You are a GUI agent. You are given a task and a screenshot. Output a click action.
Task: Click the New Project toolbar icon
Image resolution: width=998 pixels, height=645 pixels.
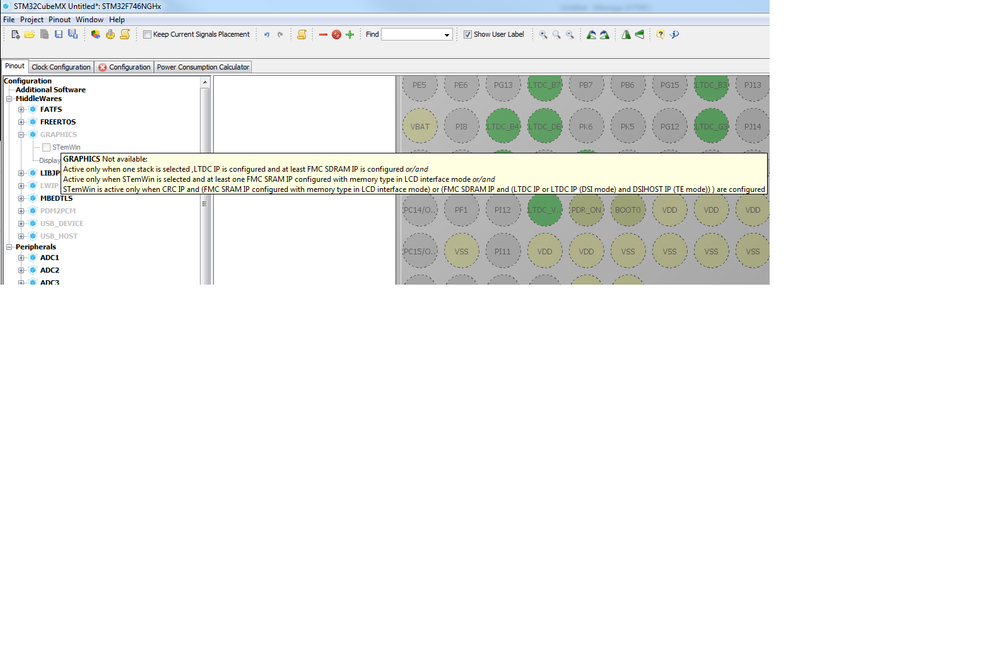(15, 34)
